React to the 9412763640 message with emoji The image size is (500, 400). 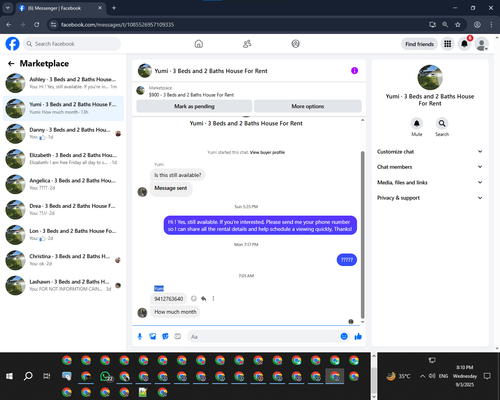click(194, 298)
